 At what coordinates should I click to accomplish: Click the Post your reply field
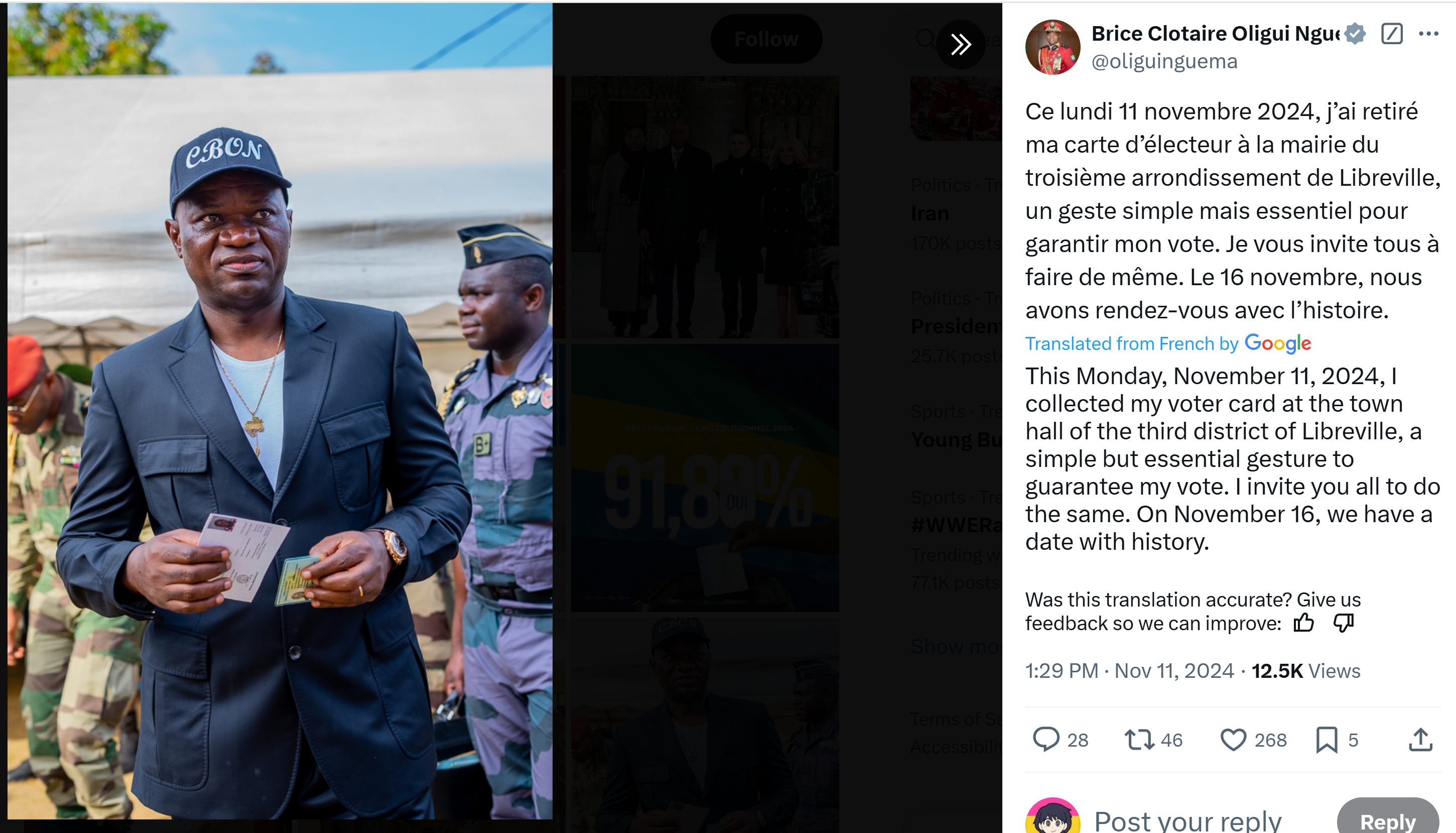(x=1187, y=820)
